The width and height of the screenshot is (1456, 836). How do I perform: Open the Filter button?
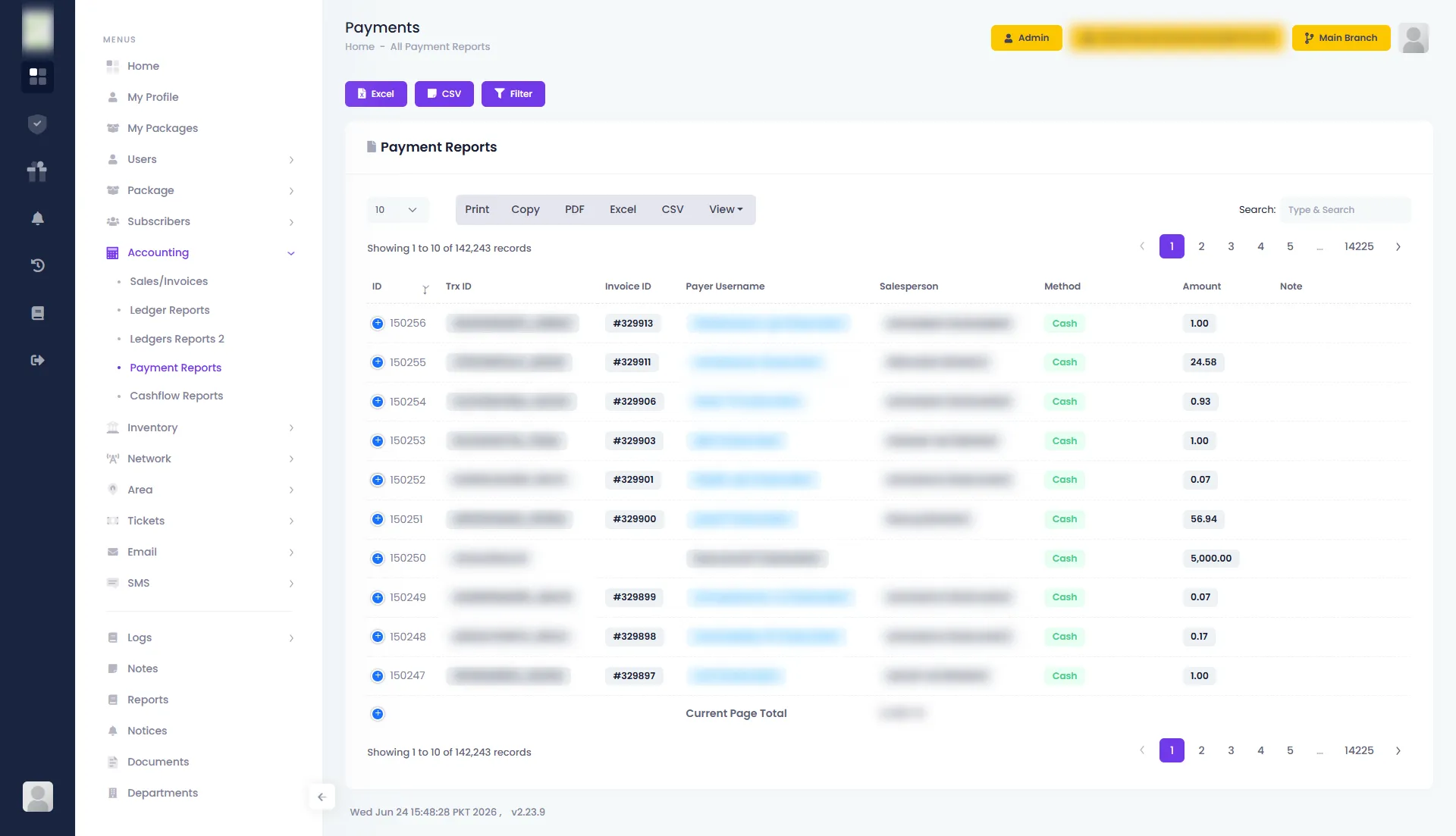click(513, 94)
